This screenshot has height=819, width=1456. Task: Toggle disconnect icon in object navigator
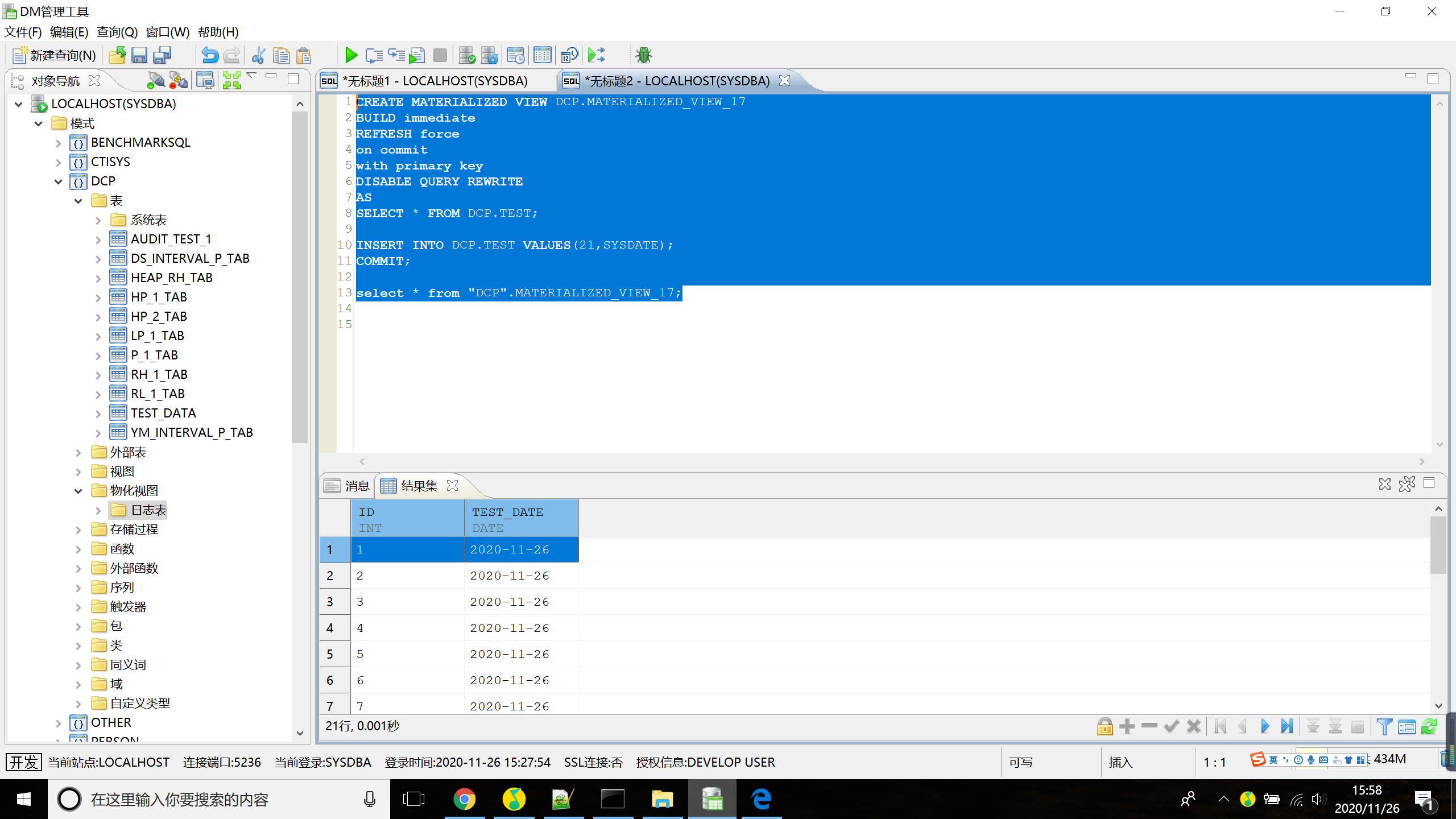coord(178,80)
